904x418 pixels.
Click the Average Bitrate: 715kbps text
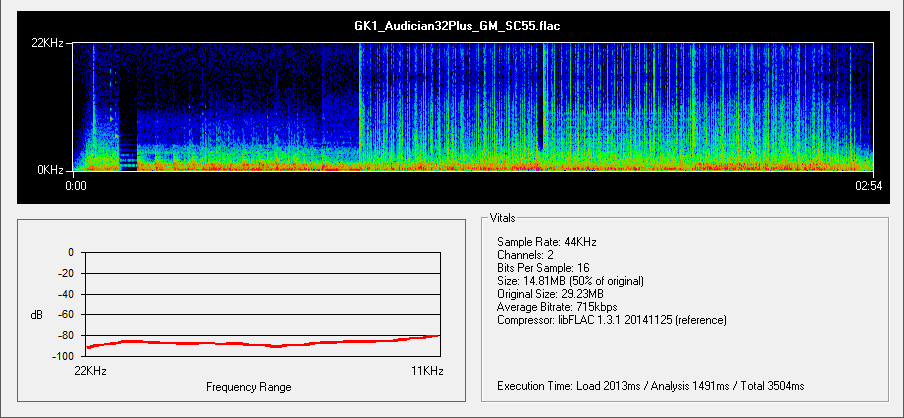[x=557, y=307]
